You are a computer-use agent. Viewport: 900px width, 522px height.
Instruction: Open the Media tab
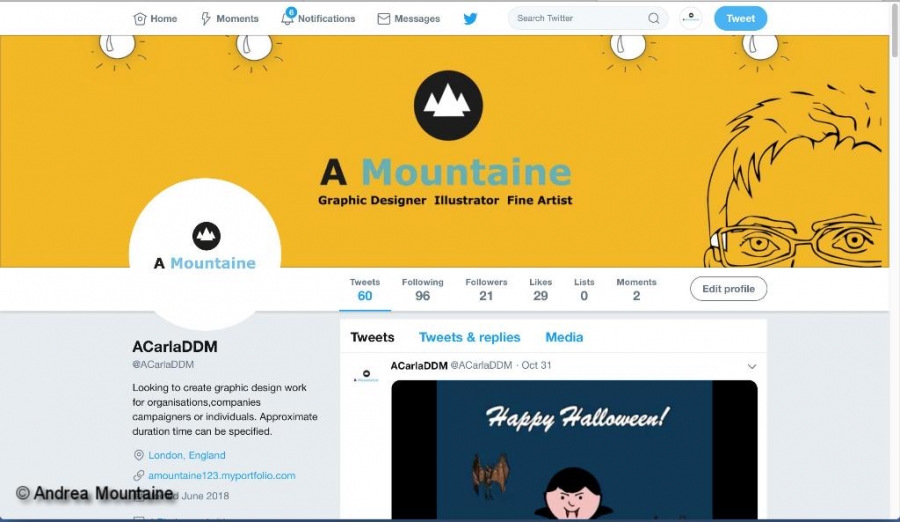[x=564, y=337]
